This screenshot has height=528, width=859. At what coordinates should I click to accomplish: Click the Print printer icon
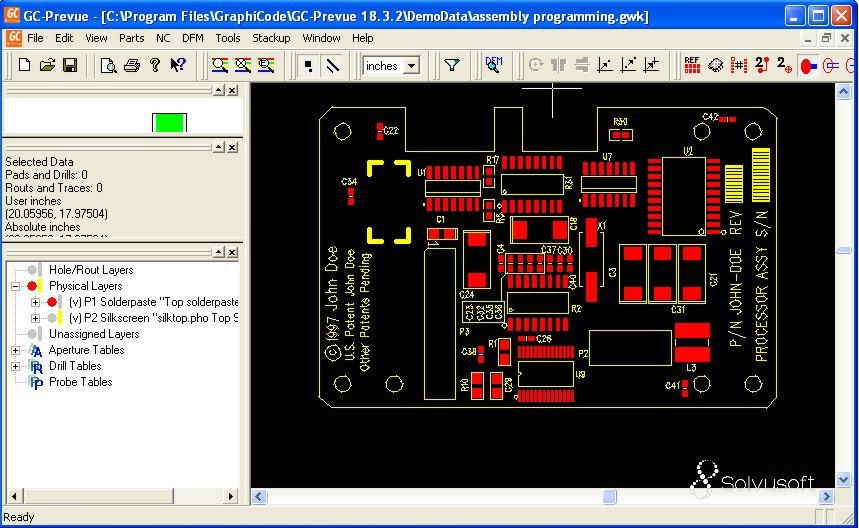point(131,65)
